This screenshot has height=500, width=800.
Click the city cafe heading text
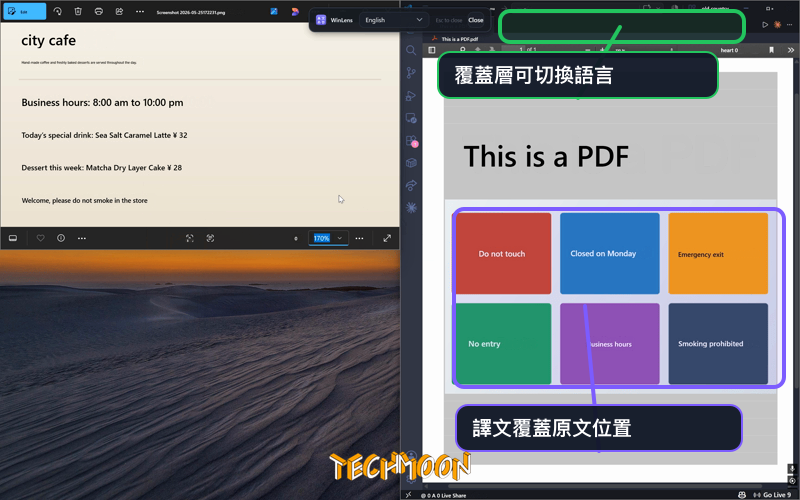[x=48, y=40]
